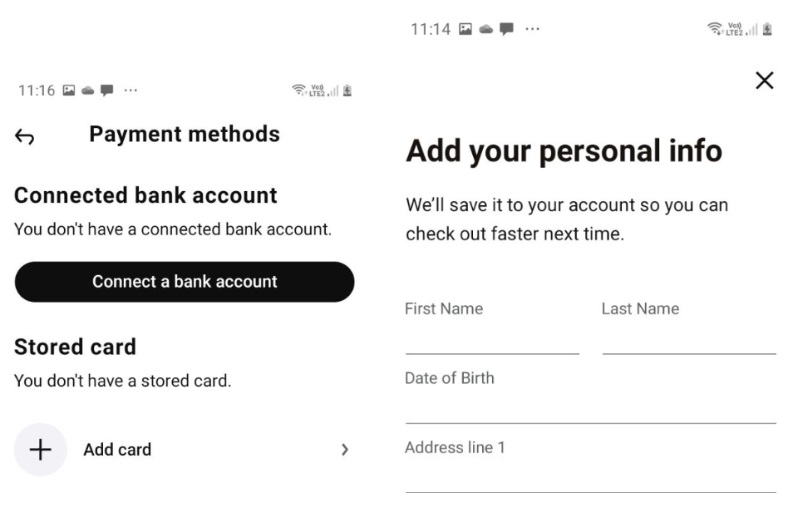Tap the Wi-Fi icon on the Payment methods screen
Screen dimensions: 792x530
(x=299, y=90)
